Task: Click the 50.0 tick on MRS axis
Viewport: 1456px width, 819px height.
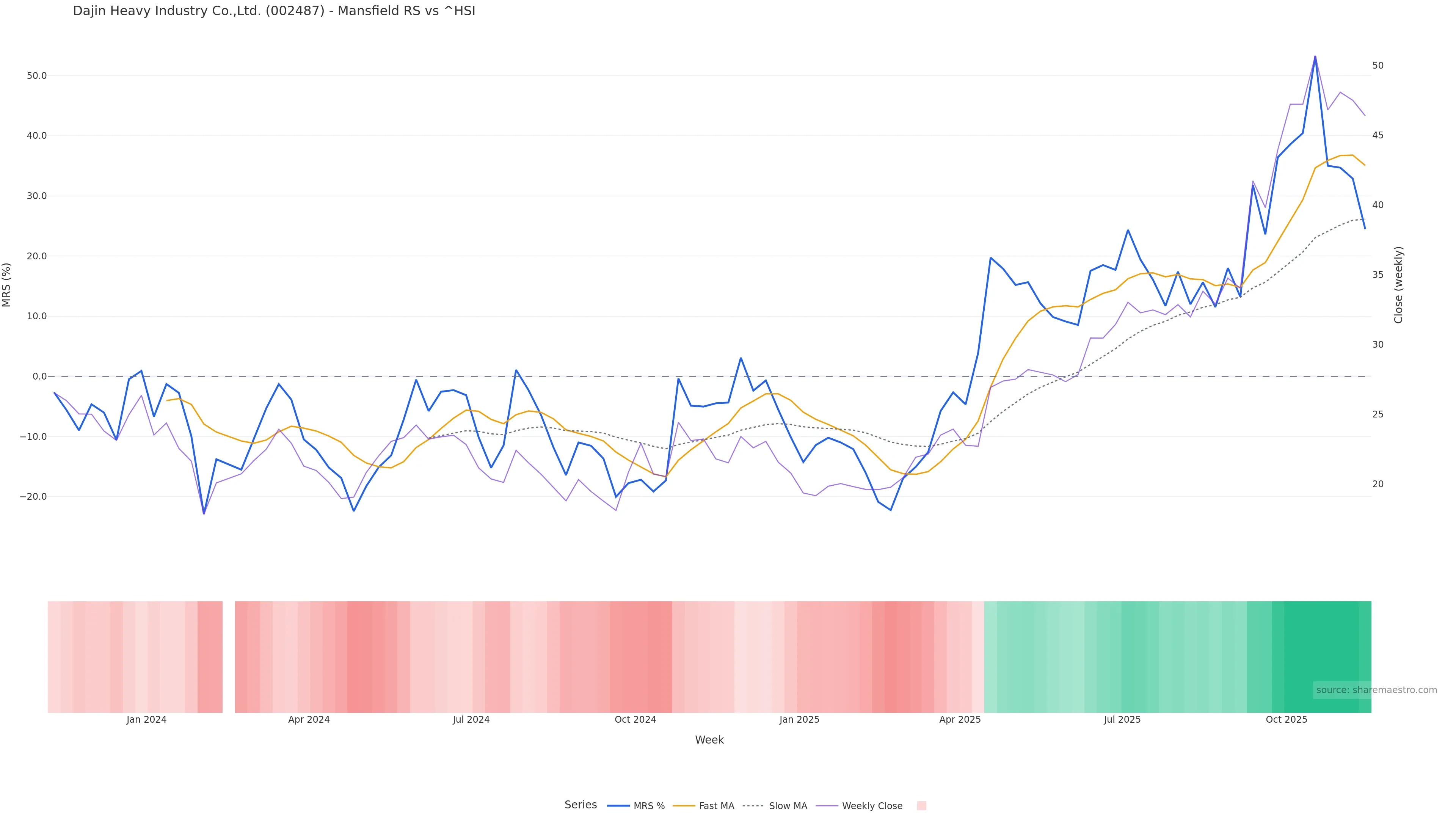Action: click(x=37, y=76)
